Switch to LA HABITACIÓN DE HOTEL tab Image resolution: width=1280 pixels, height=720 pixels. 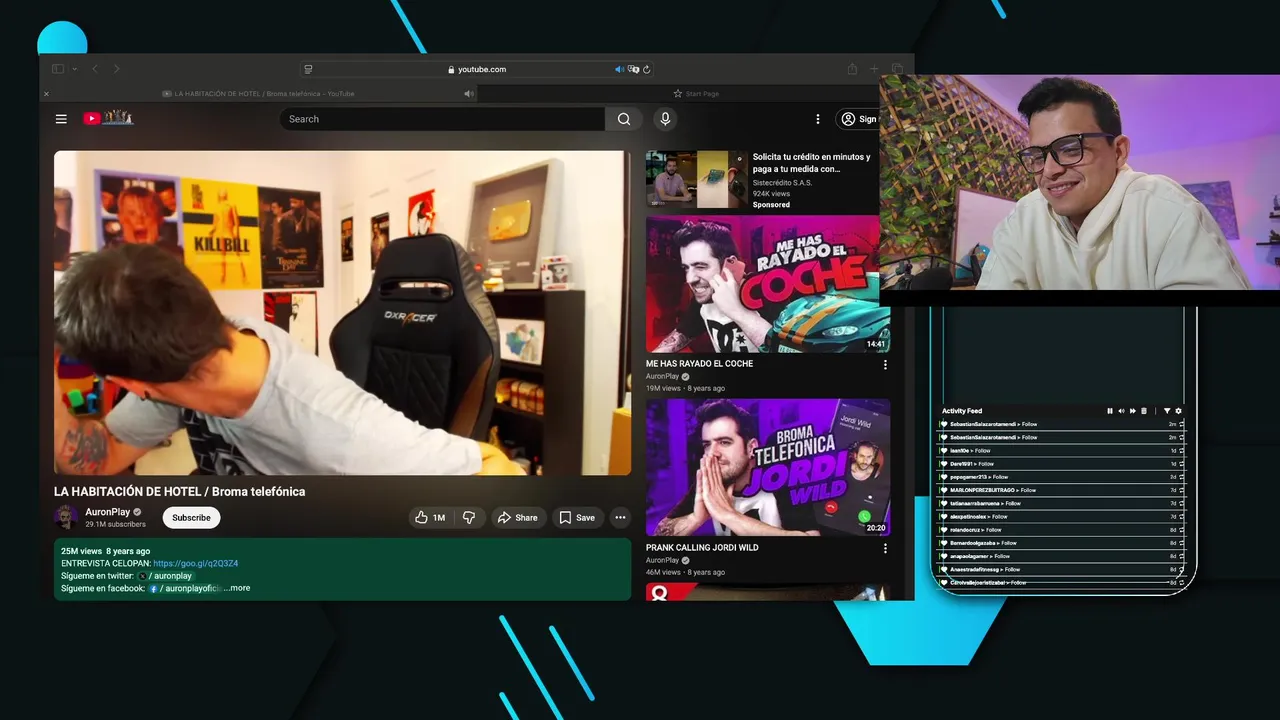(258, 94)
